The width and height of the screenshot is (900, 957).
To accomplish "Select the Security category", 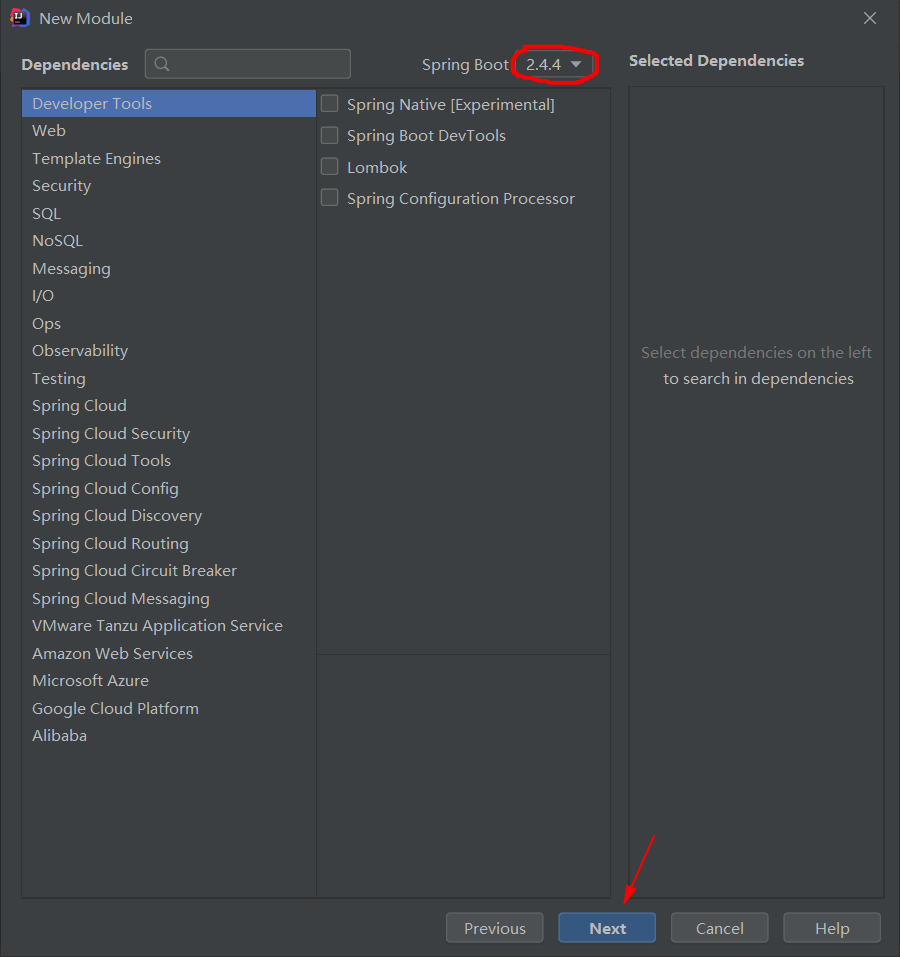I will click(x=61, y=185).
